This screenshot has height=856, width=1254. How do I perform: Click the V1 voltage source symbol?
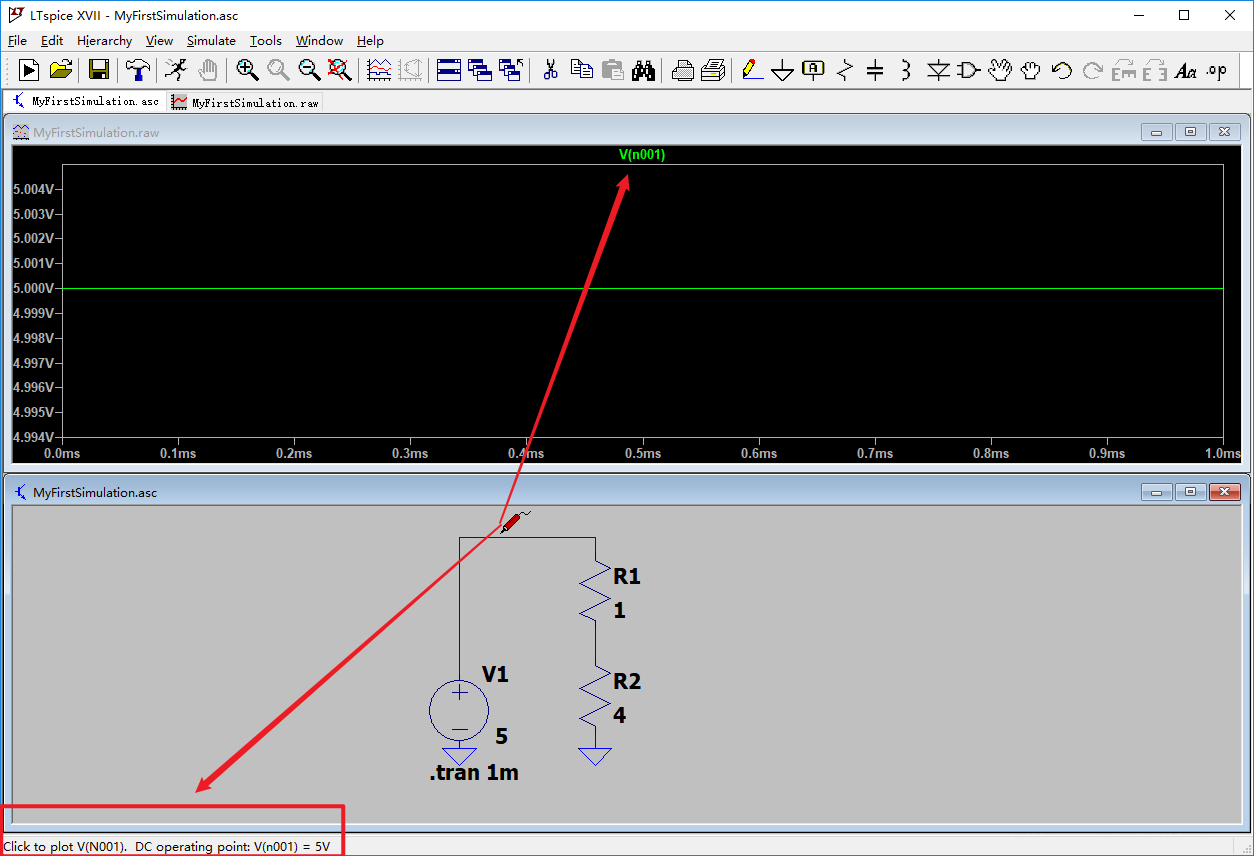(459, 712)
